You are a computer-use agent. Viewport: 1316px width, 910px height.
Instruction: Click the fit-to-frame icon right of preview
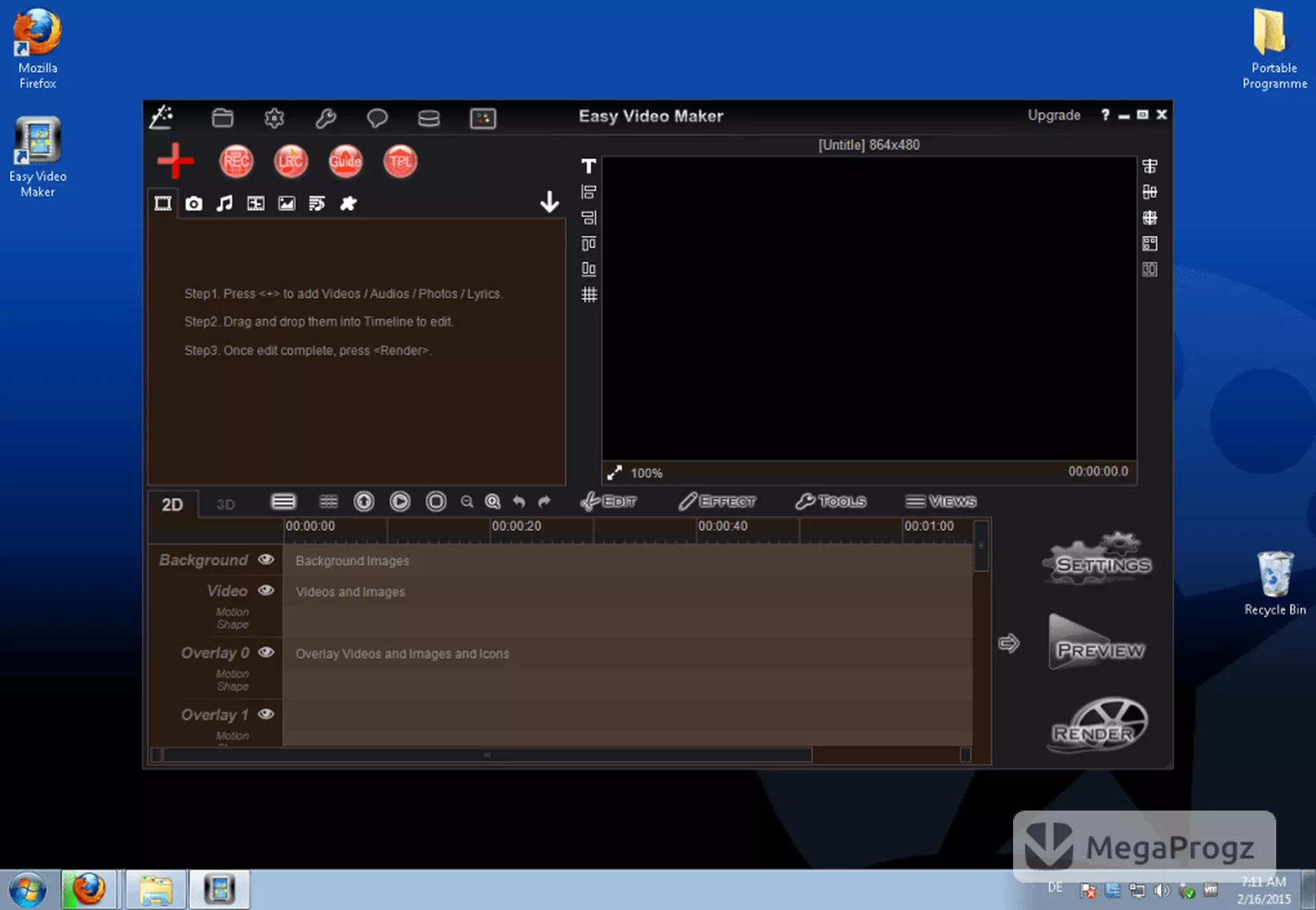pyautogui.click(x=1150, y=243)
